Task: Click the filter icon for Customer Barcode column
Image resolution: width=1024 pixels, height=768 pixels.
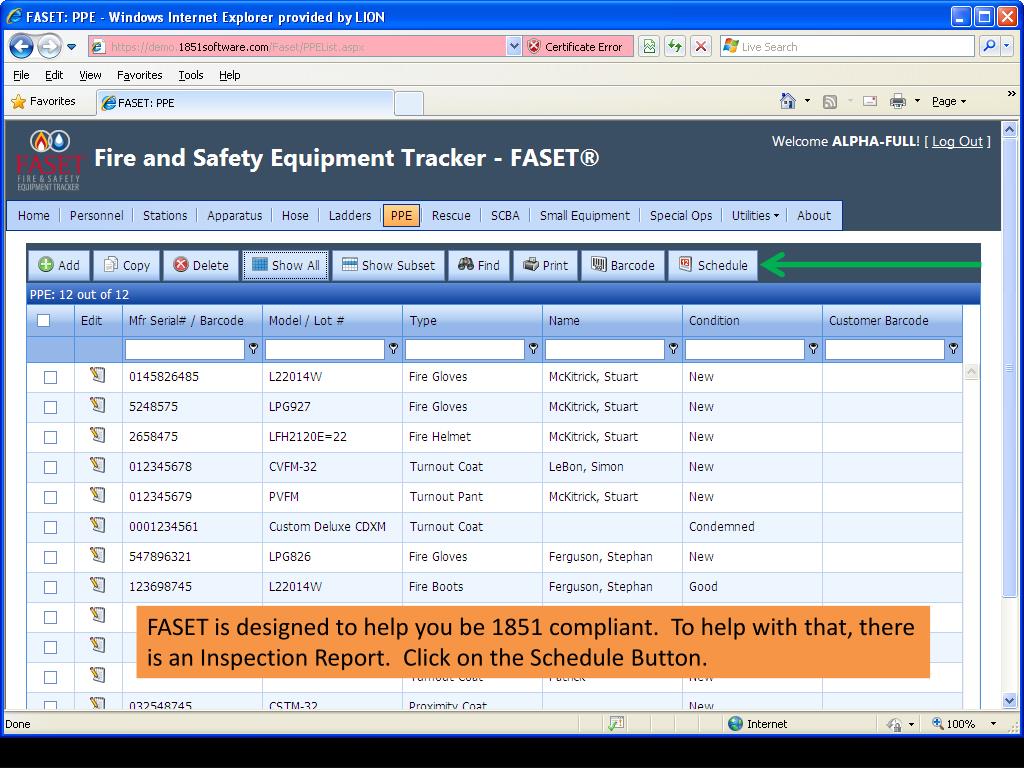Action: [953, 349]
